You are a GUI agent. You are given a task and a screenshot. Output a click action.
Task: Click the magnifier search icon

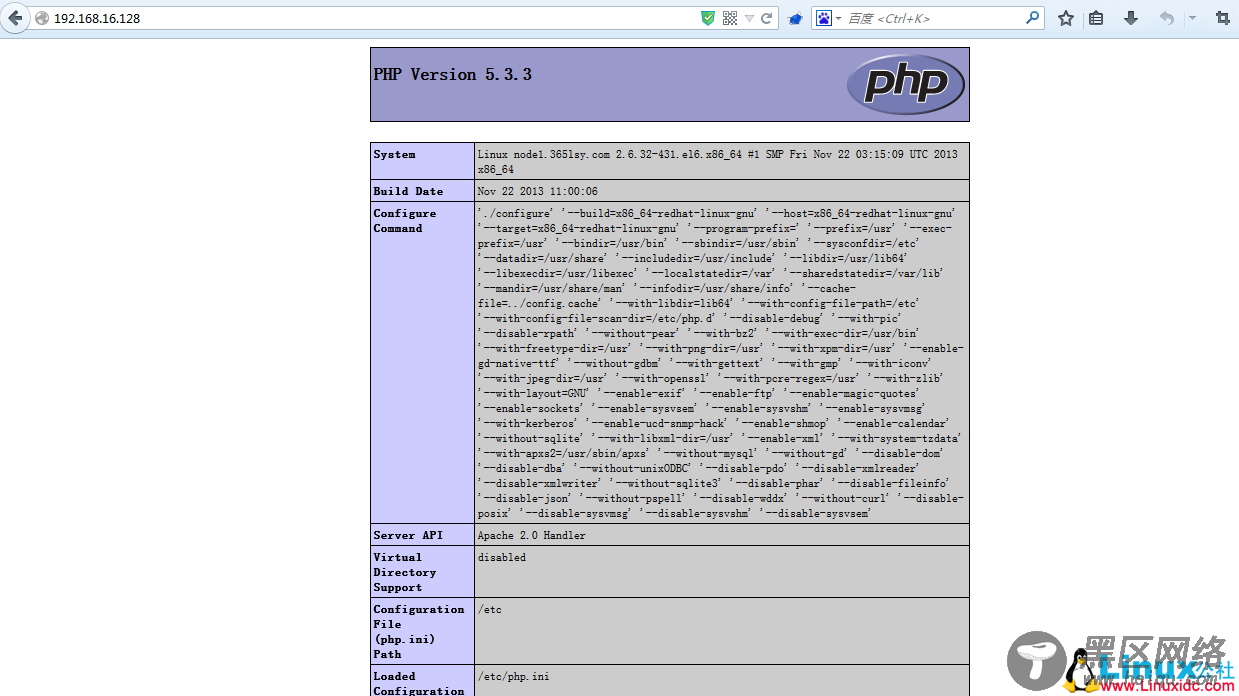click(1033, 18)
